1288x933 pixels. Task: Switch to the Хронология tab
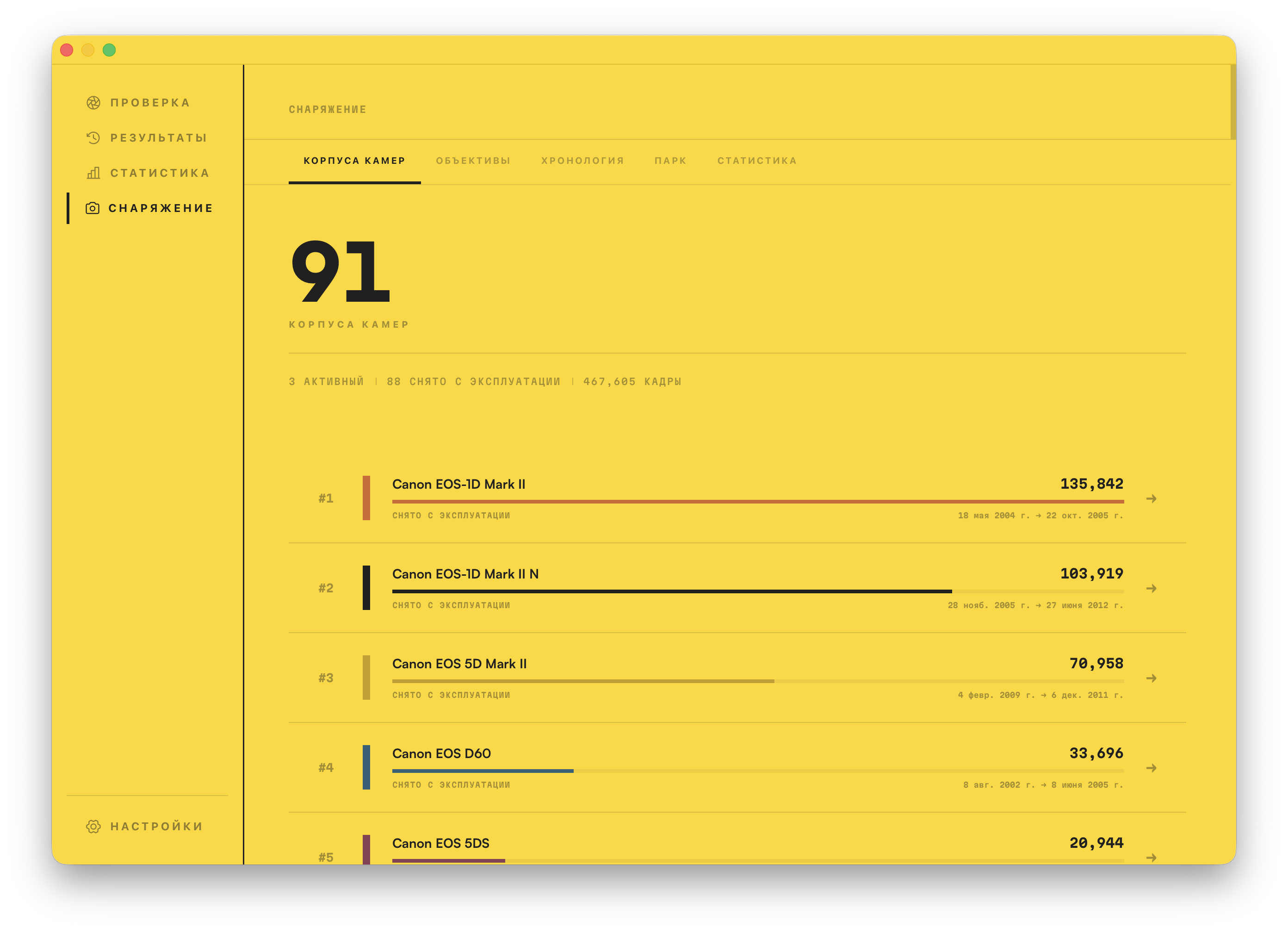click(582, 161)
